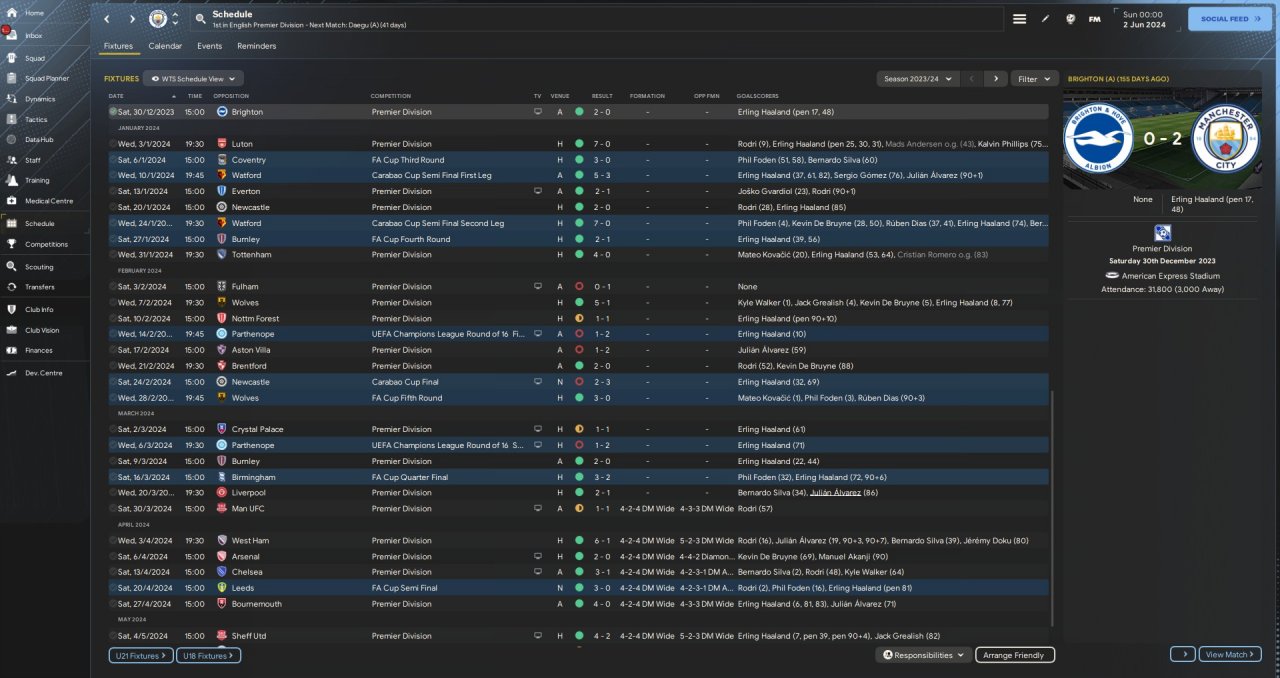Open the Transfers sidebar icon
Viewport: 1280px width, 678px height.
(12, 287)
